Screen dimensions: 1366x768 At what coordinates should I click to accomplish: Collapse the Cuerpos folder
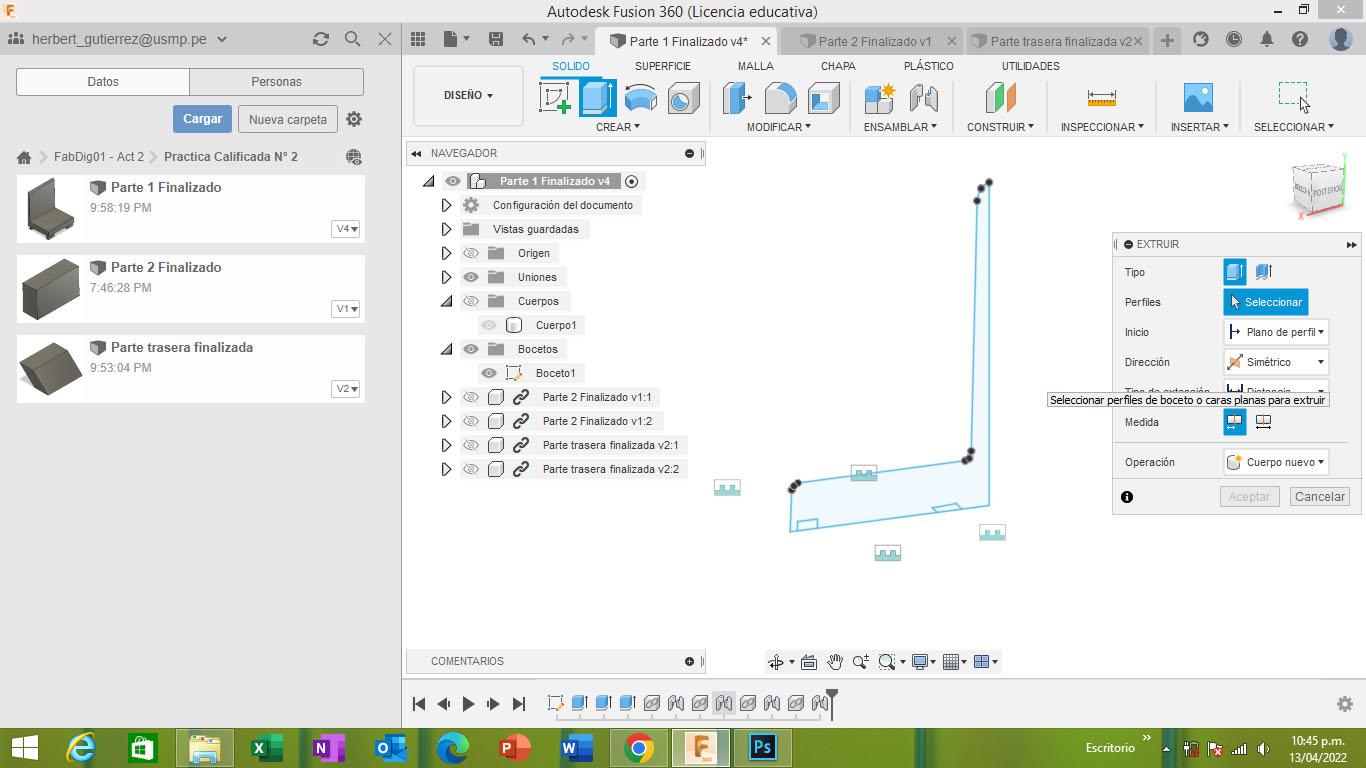(x=447, y=301)
